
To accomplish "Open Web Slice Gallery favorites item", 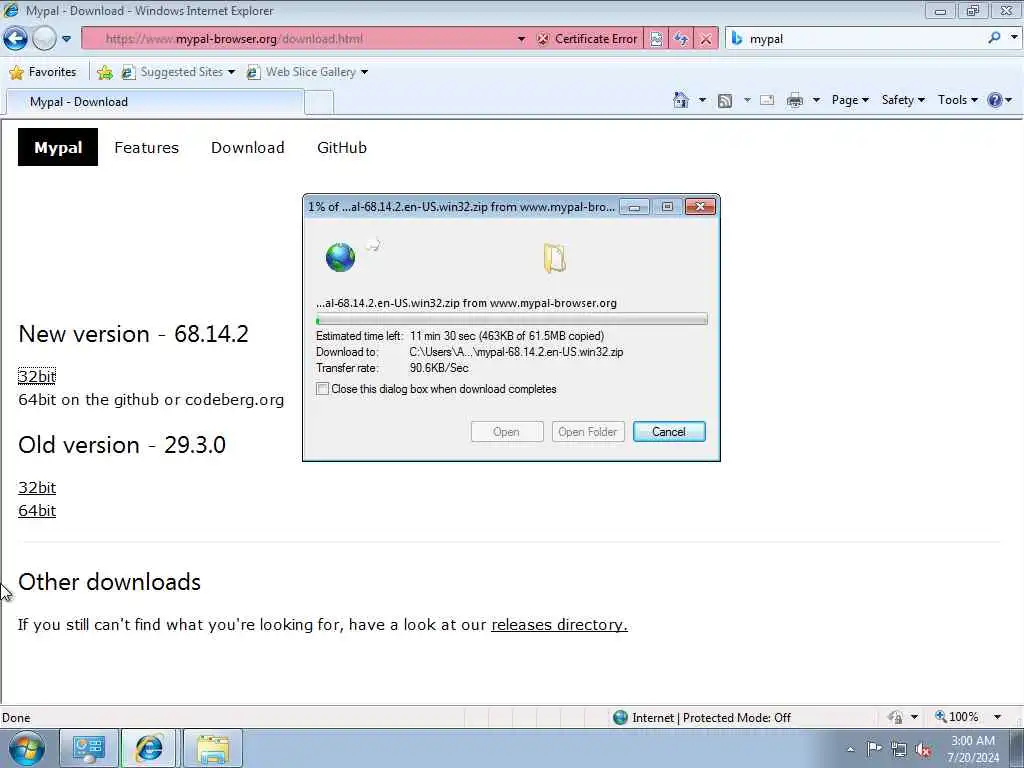I will click(307, 72).
